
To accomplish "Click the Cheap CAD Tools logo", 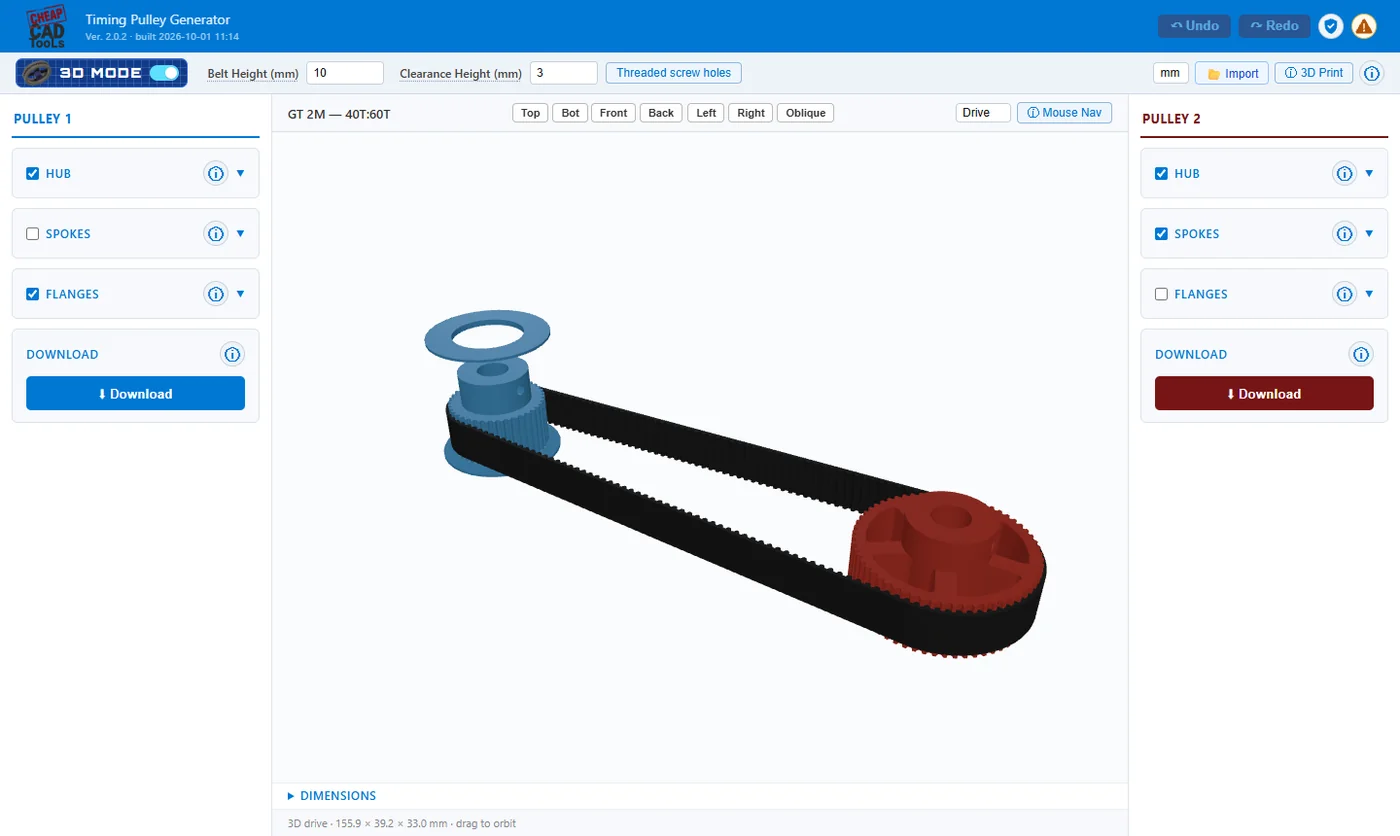I will tap(46, 26).
